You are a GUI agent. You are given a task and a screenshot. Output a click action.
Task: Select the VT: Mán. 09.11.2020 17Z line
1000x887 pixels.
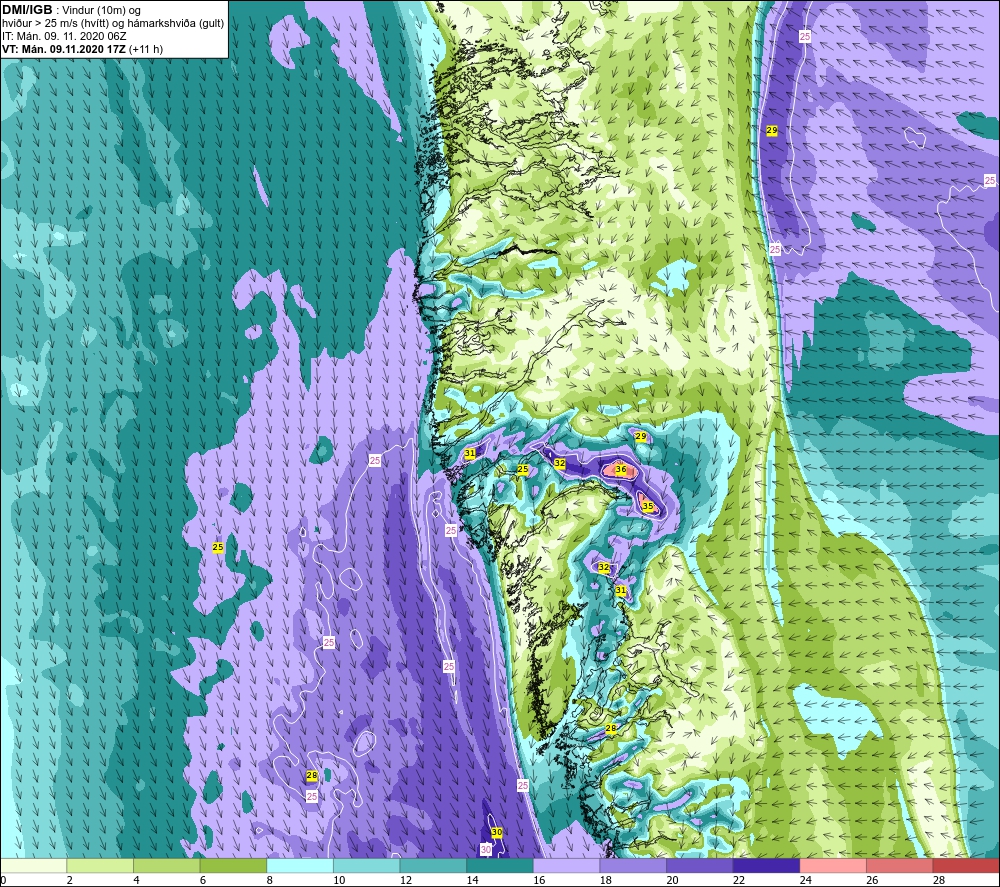tap(64, 49)
